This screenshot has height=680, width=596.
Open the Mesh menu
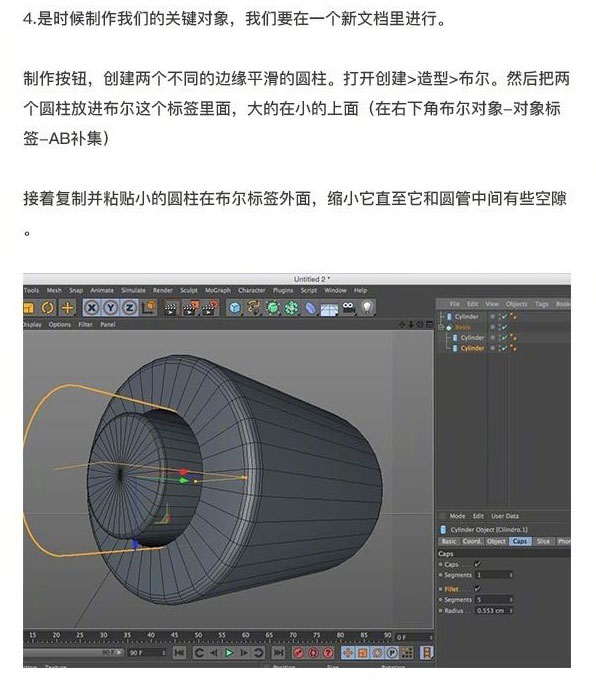(54, 290)
